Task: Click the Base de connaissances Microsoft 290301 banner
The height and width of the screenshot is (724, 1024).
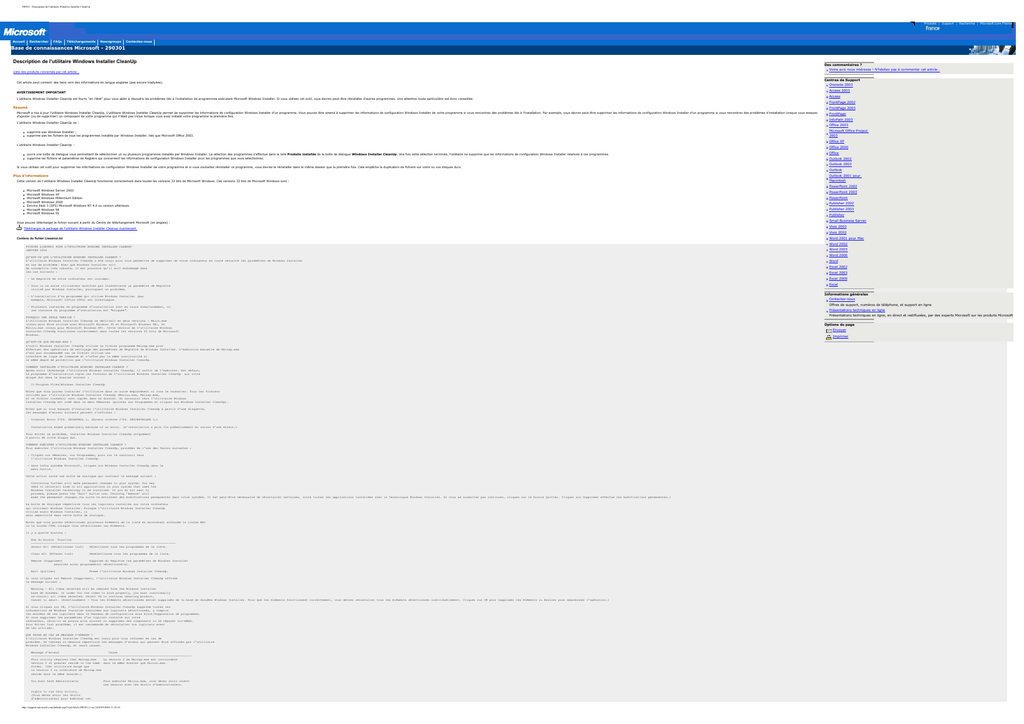Action: (x=68, y=48)
